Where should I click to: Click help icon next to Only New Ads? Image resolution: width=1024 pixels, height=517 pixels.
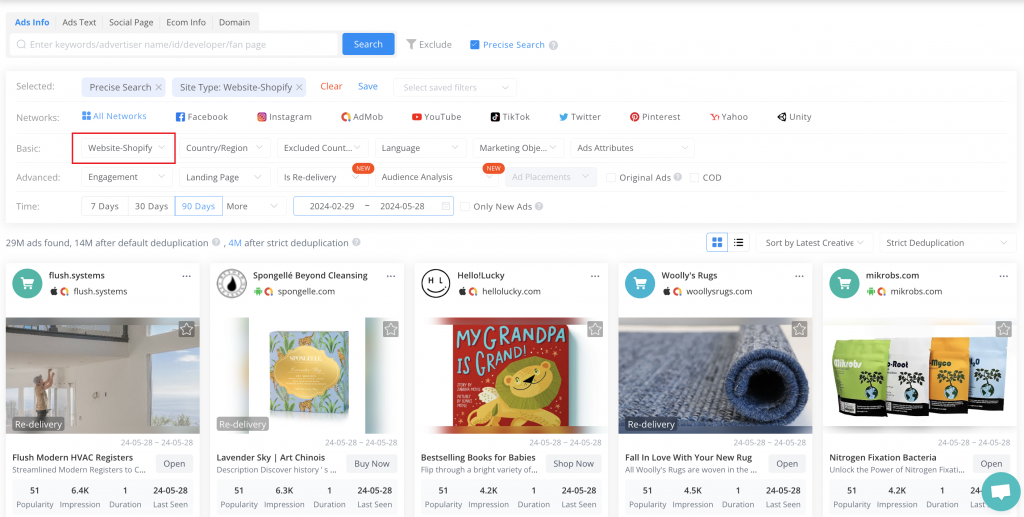point(539,206)
